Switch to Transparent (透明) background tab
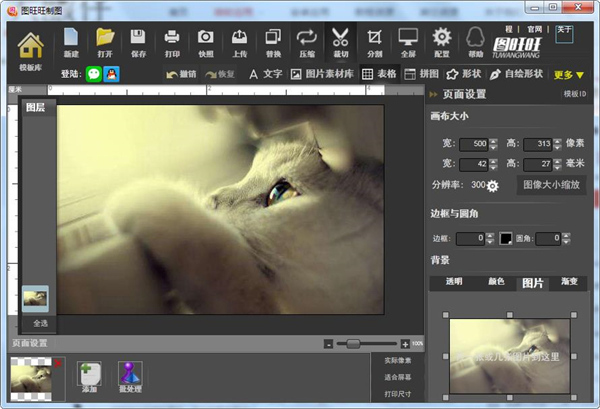600x409 pixels. tap(452, 283)
